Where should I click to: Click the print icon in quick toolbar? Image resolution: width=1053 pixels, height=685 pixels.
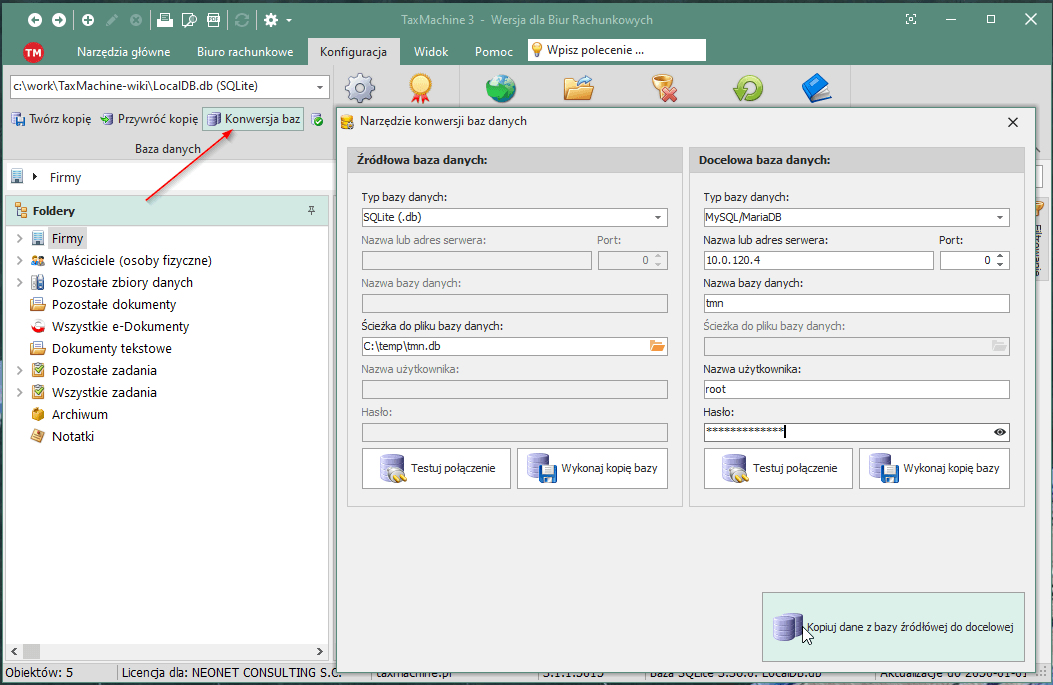(164, 20)
